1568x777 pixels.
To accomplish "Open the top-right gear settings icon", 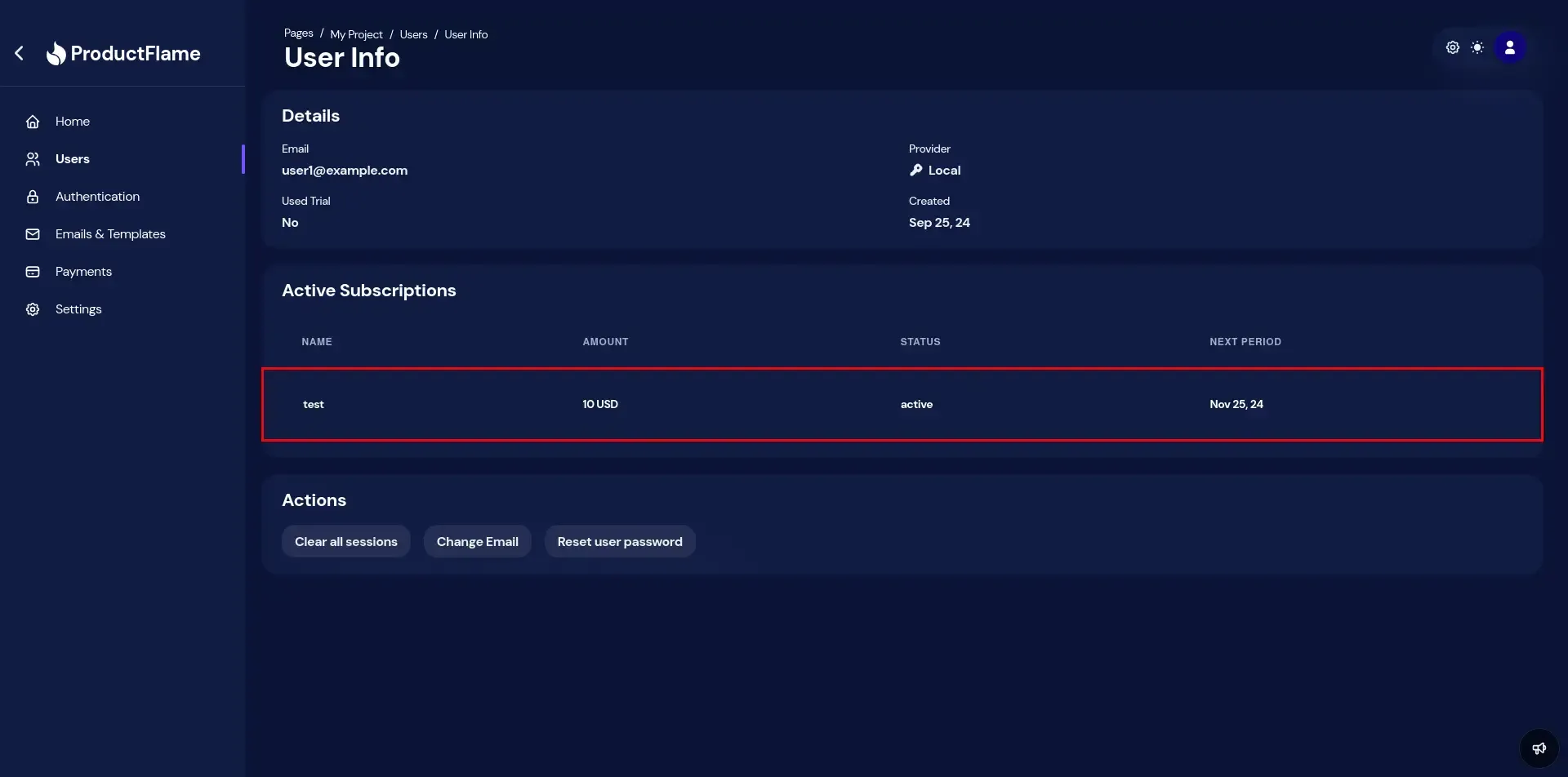I will (x=1452, y=47).
